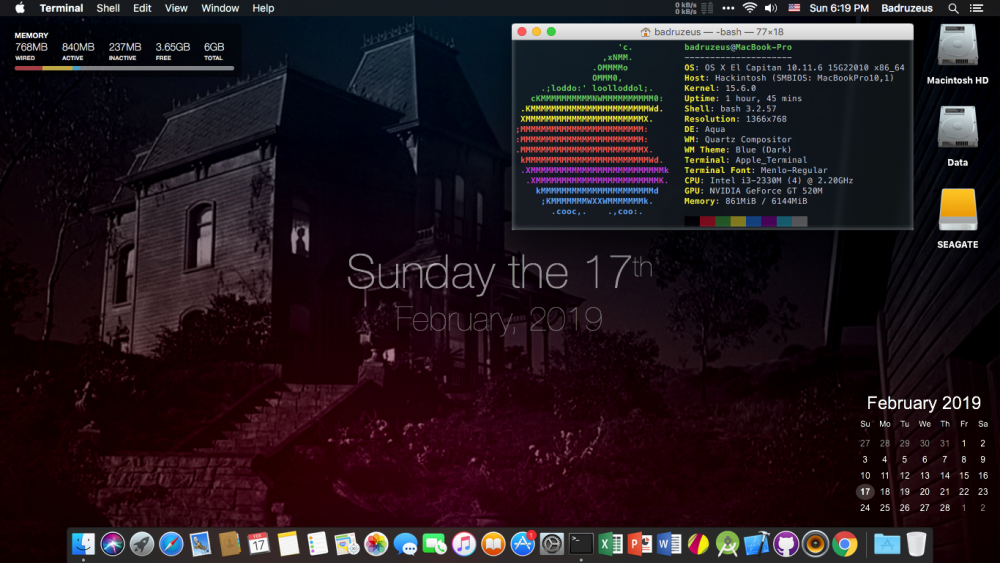The image size is (1000, 563).
Task: Click the Sun 6:19 PM clock
Action: point(839,8)
